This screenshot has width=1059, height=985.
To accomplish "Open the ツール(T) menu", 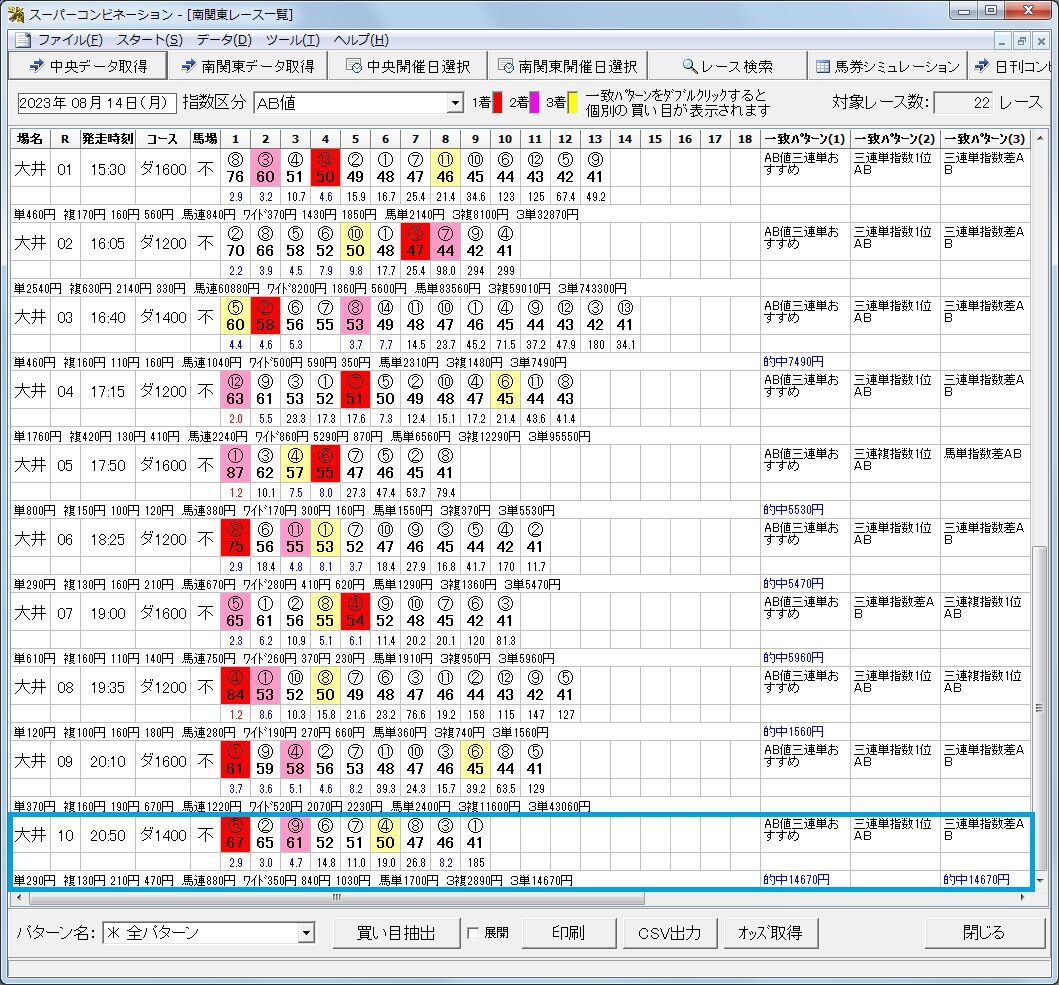I will tap(292, 40).
